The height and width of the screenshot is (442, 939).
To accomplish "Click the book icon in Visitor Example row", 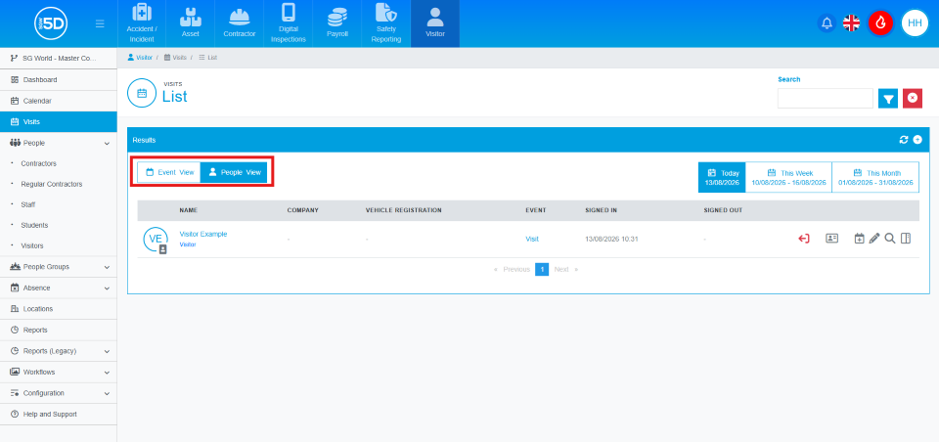I will [x=905, y=238].
